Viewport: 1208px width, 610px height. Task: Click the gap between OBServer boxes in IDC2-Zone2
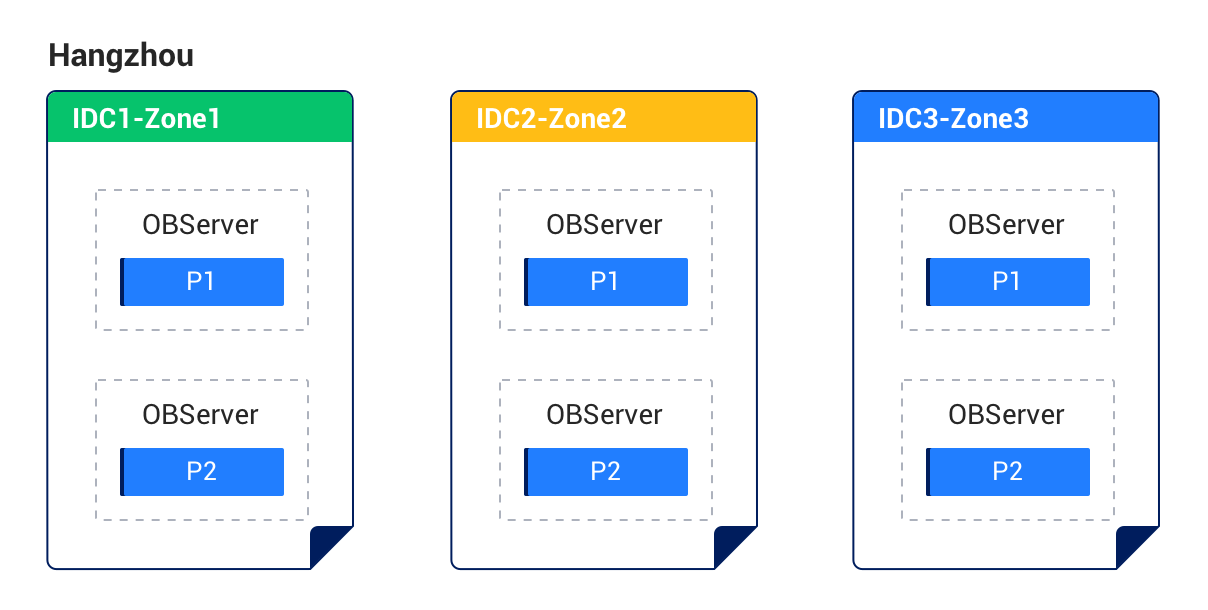click(x=605, y=354)
